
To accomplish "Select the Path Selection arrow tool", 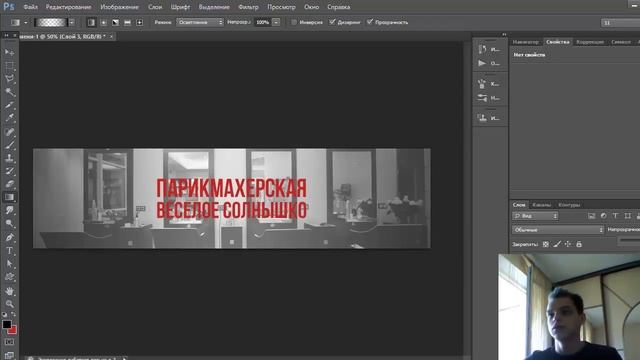I will coord(9,264).
